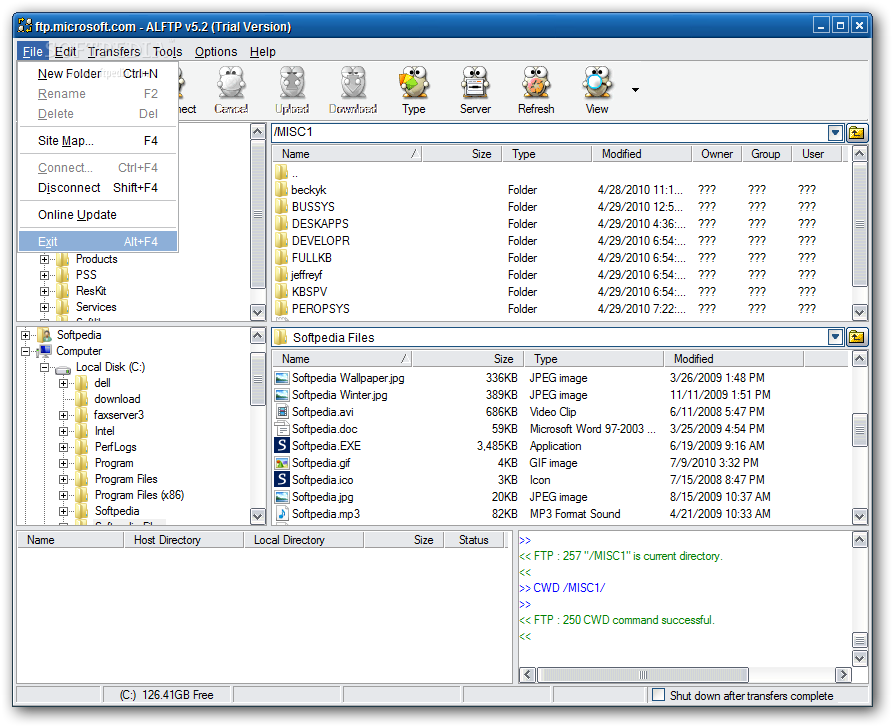The width and height of the screenshot is (893, 727).
Task: Click the Local Disk (C:) drive icon
Action: point(63,368)
